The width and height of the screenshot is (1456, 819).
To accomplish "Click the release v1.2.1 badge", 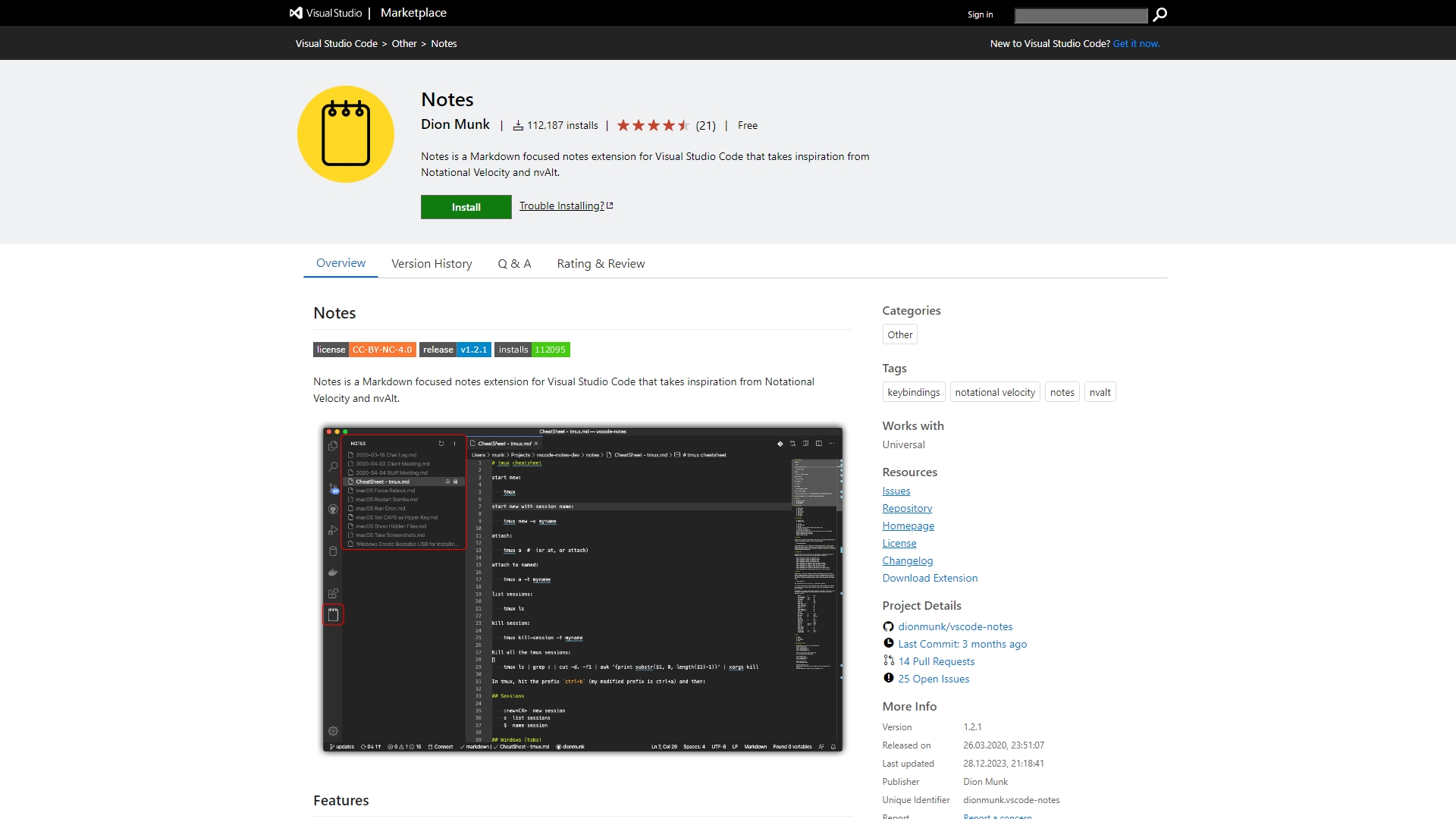I will pos(455,350).
